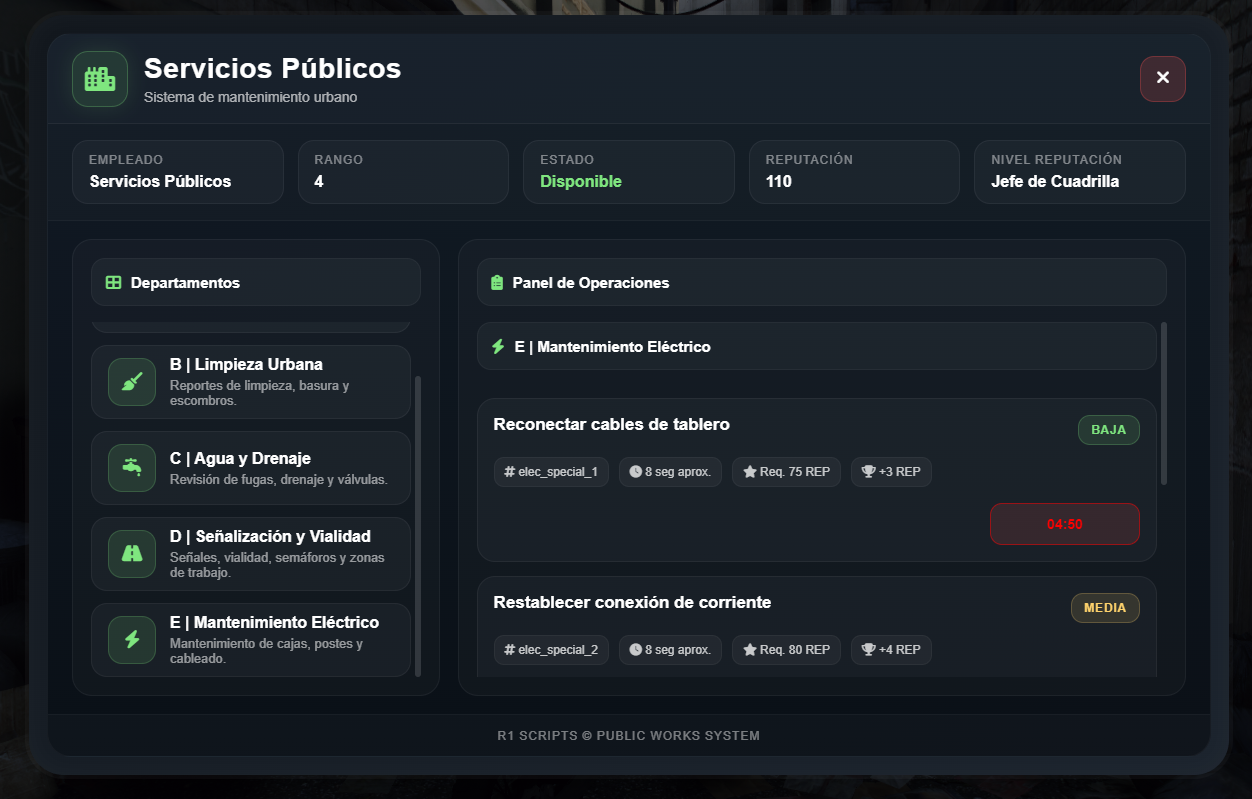This screenshot has width=1252, height=799.
Task: Click the +3 REP reward text
Action: point(900,472)
